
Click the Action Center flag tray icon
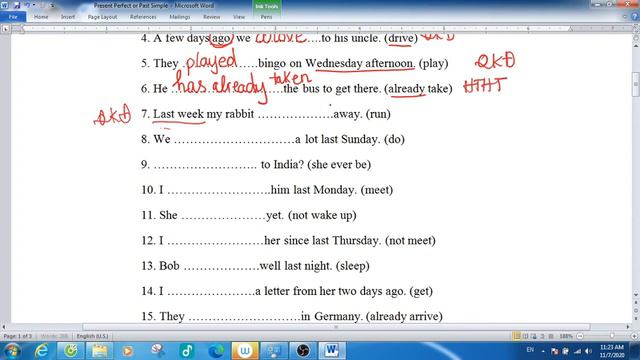pyautogui.click(x=554, y=351)
